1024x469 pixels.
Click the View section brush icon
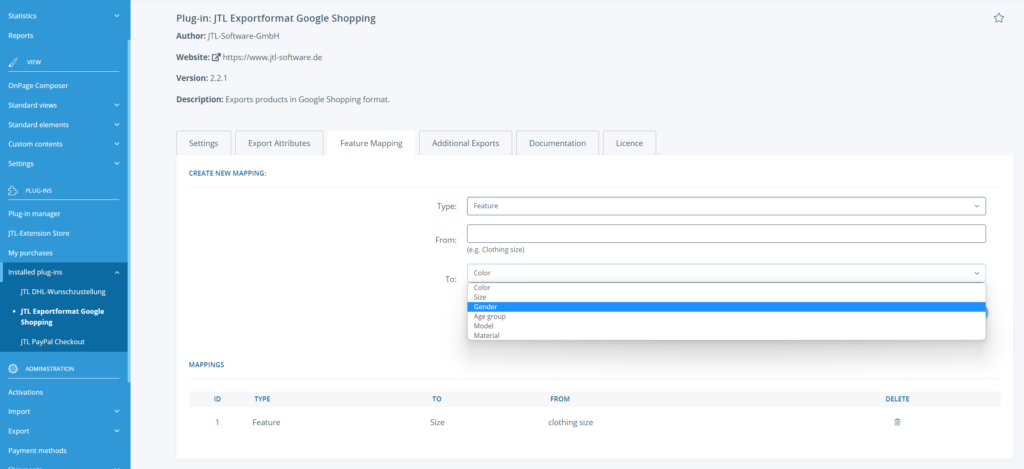click(x=13, y=62)
